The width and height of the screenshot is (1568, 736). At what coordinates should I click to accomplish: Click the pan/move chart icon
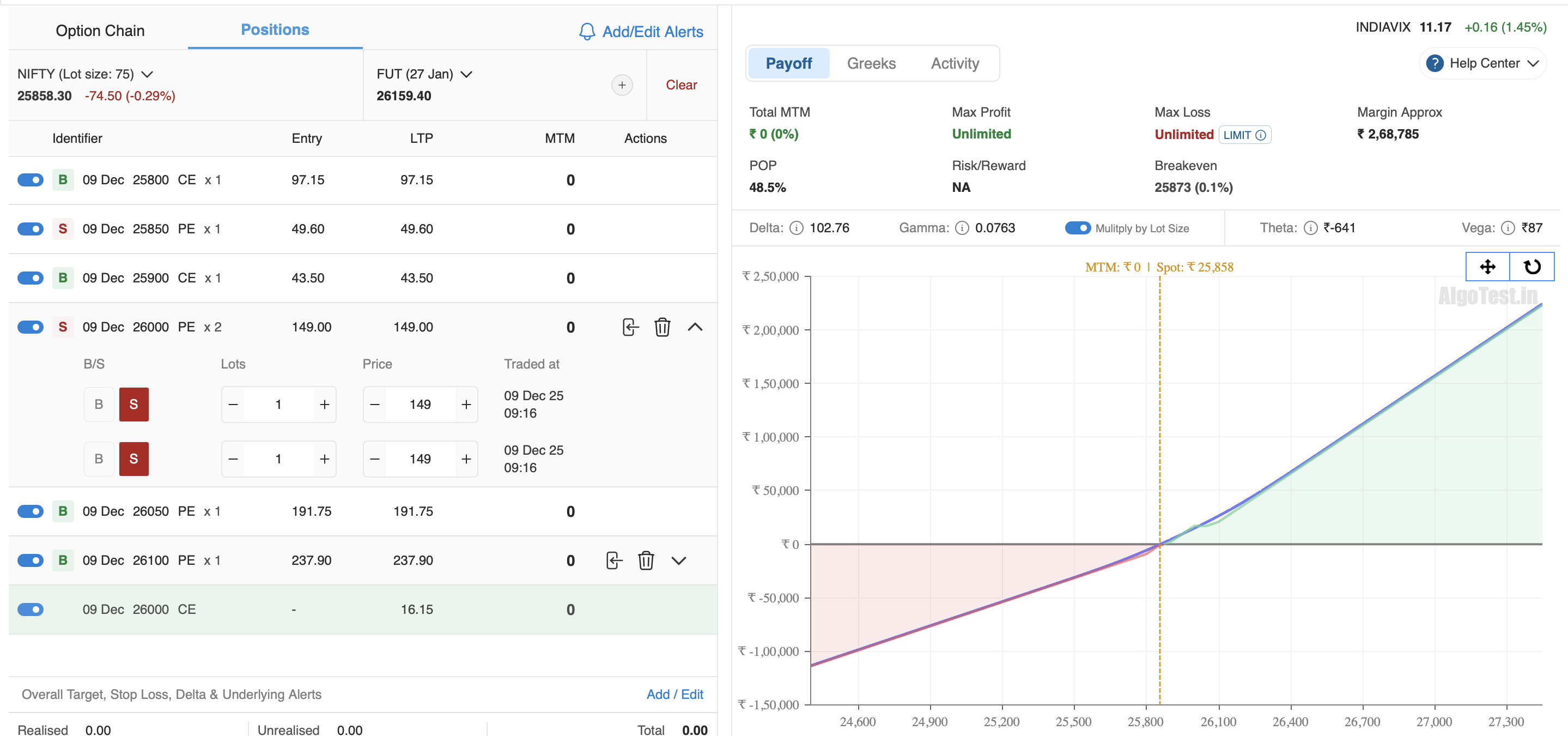click(x=1487, y=267)
